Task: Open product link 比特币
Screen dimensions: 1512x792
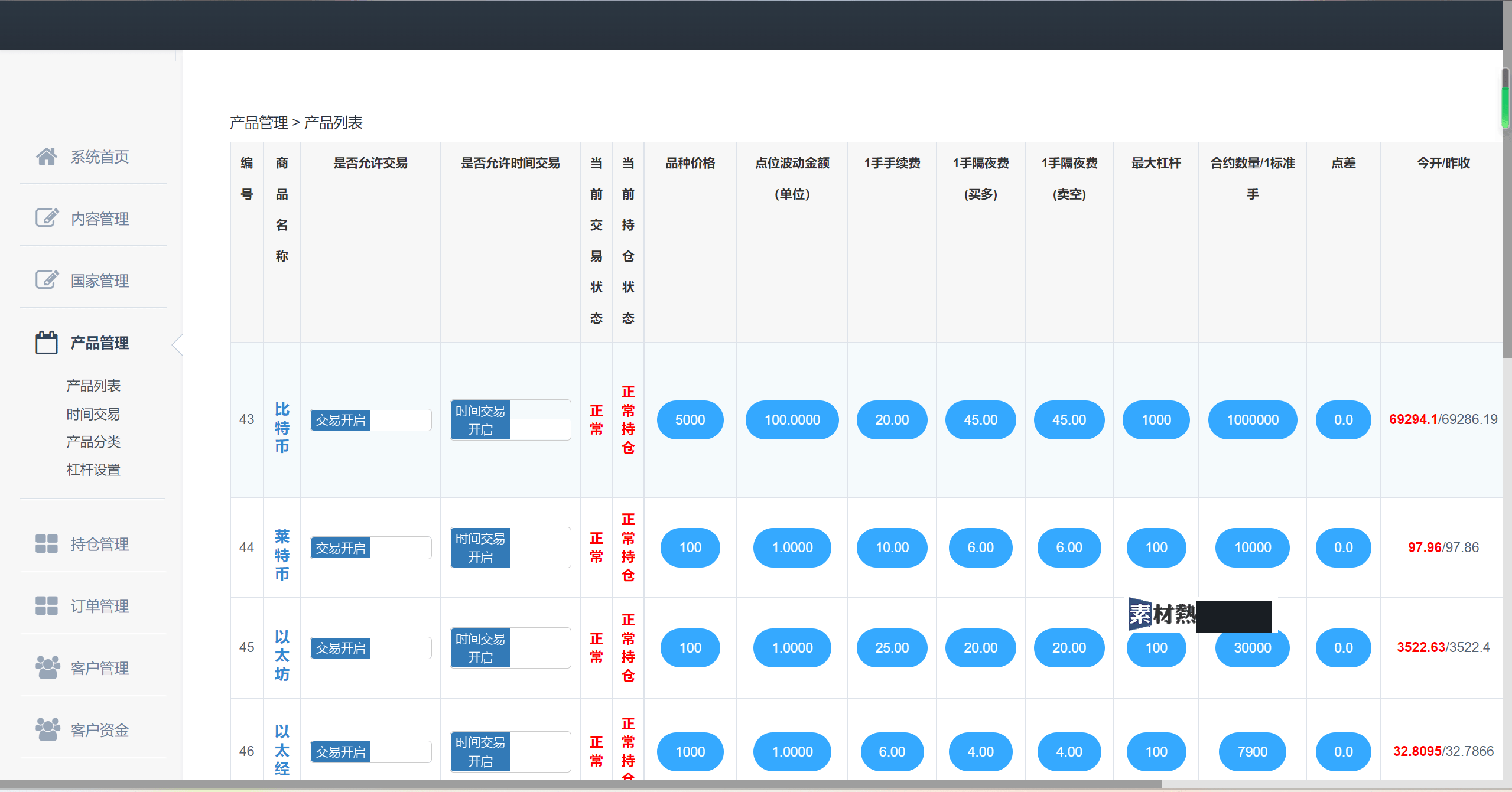Action: coord(282,428)
